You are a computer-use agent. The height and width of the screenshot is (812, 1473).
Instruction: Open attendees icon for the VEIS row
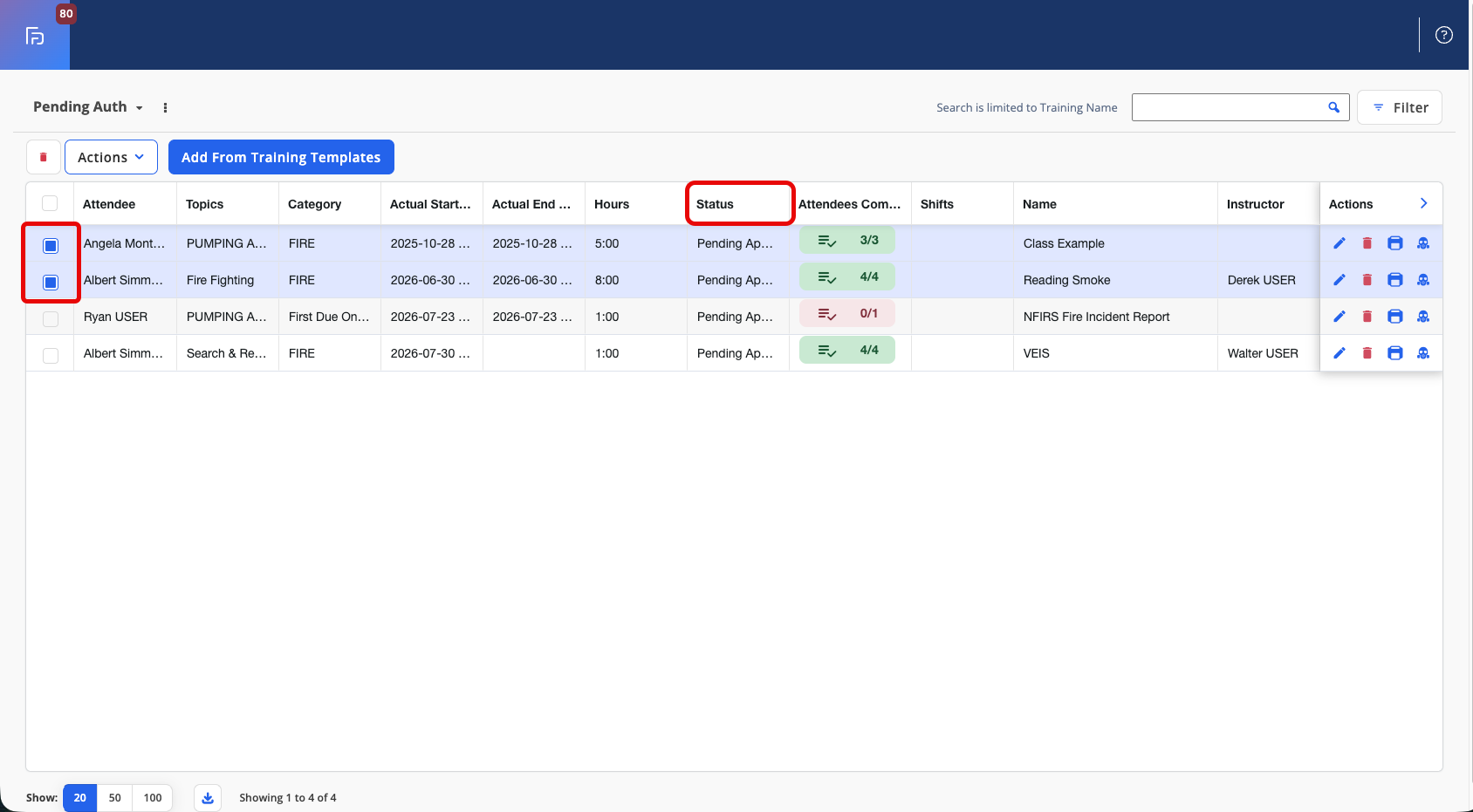[x=1423, y=353]
